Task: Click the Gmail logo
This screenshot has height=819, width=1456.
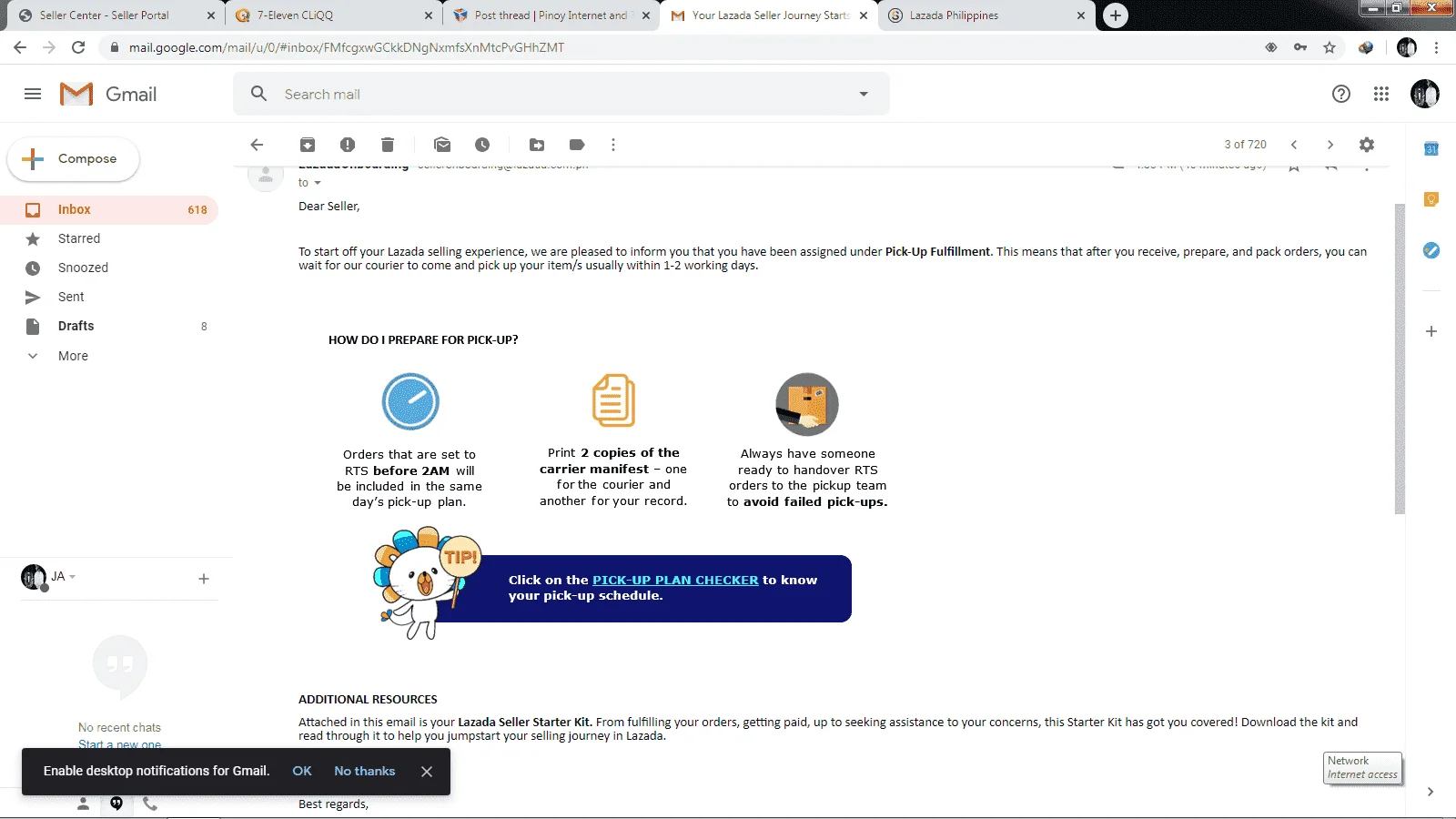Action: 108,94
